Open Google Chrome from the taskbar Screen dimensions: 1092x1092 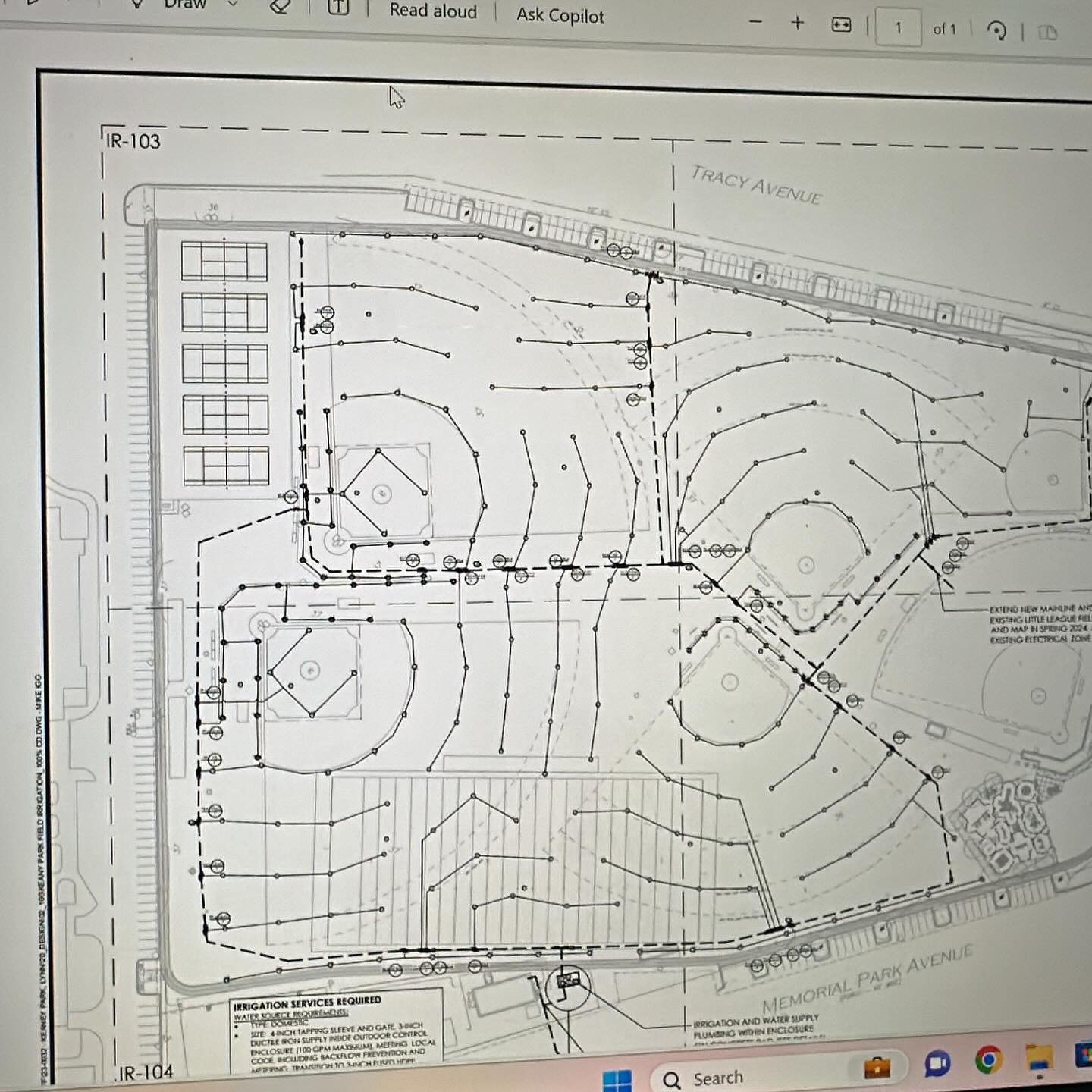pos(987,1060)
